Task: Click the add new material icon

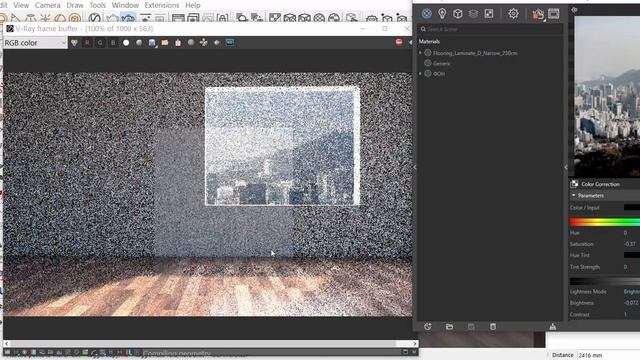Action: click(x=427, y=327)
